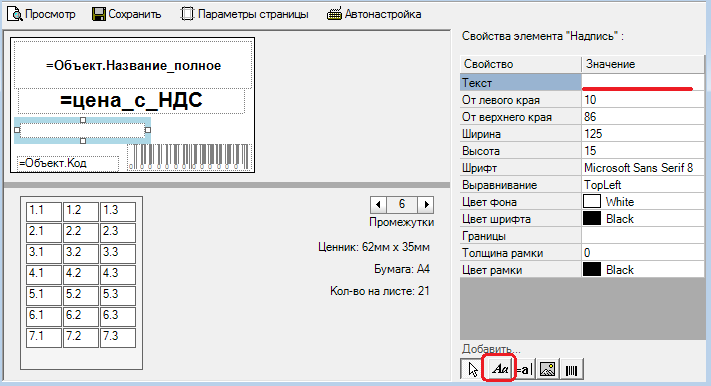Click the Текст property value field
The height and width of the screenshot is (386, 711).
coord(643,83)
